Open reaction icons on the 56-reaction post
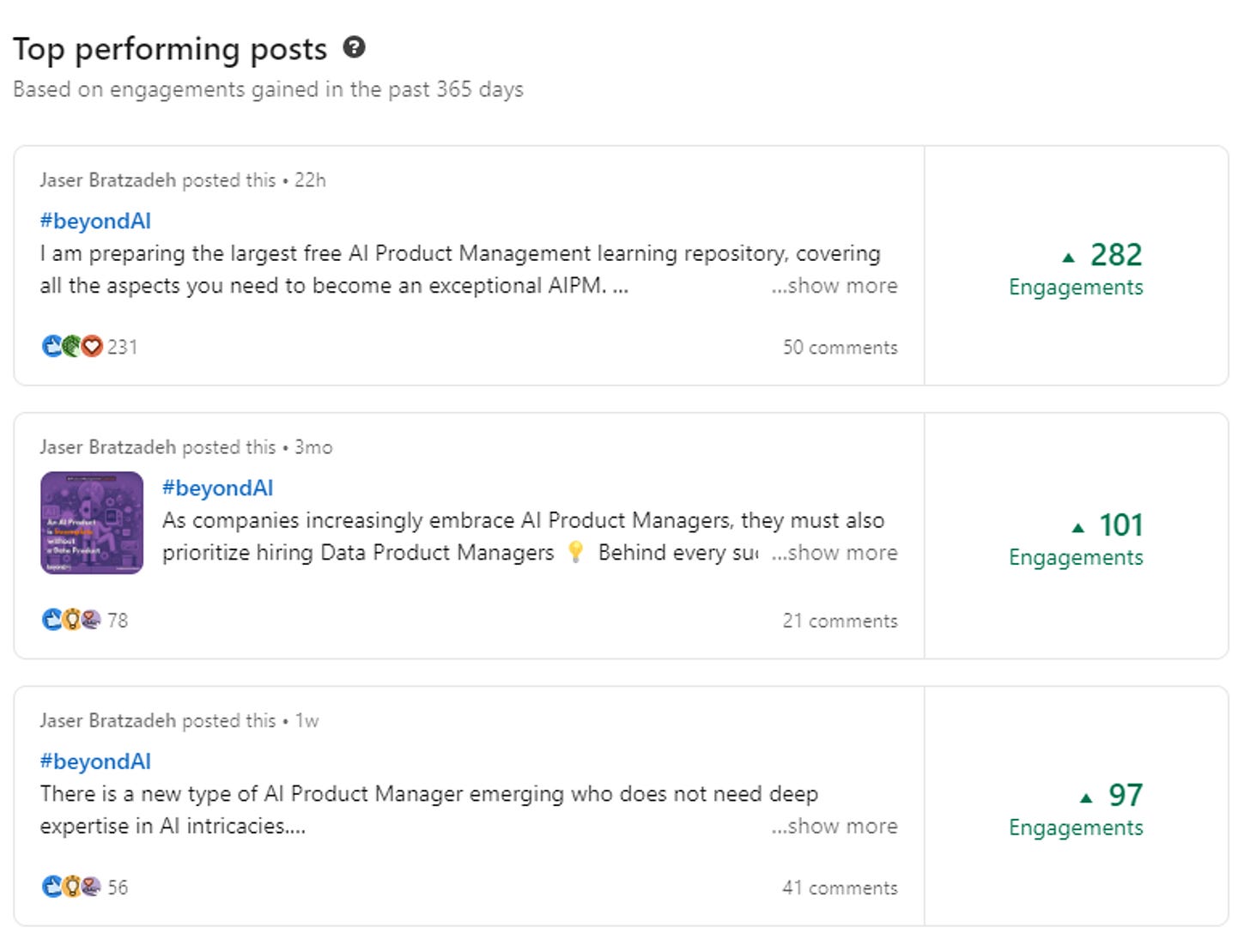 tap(72, 887)
